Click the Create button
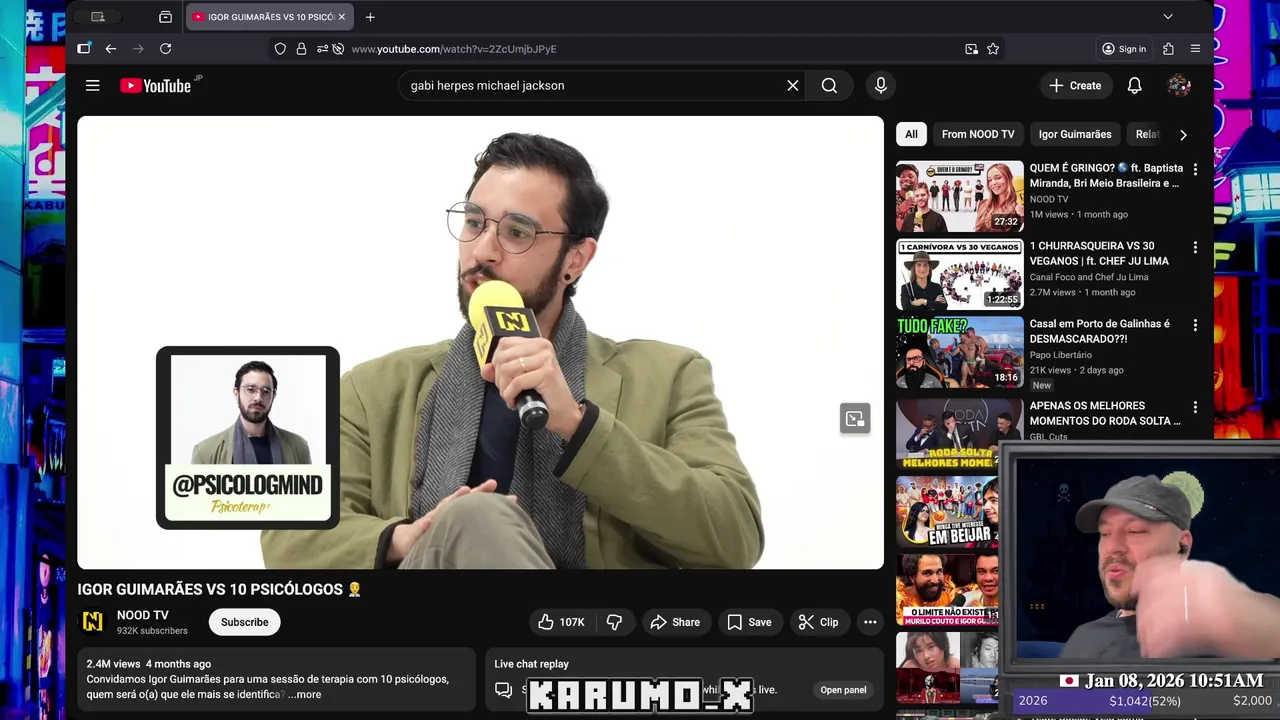The image size is (1280, 720). tap(1075, 86)
